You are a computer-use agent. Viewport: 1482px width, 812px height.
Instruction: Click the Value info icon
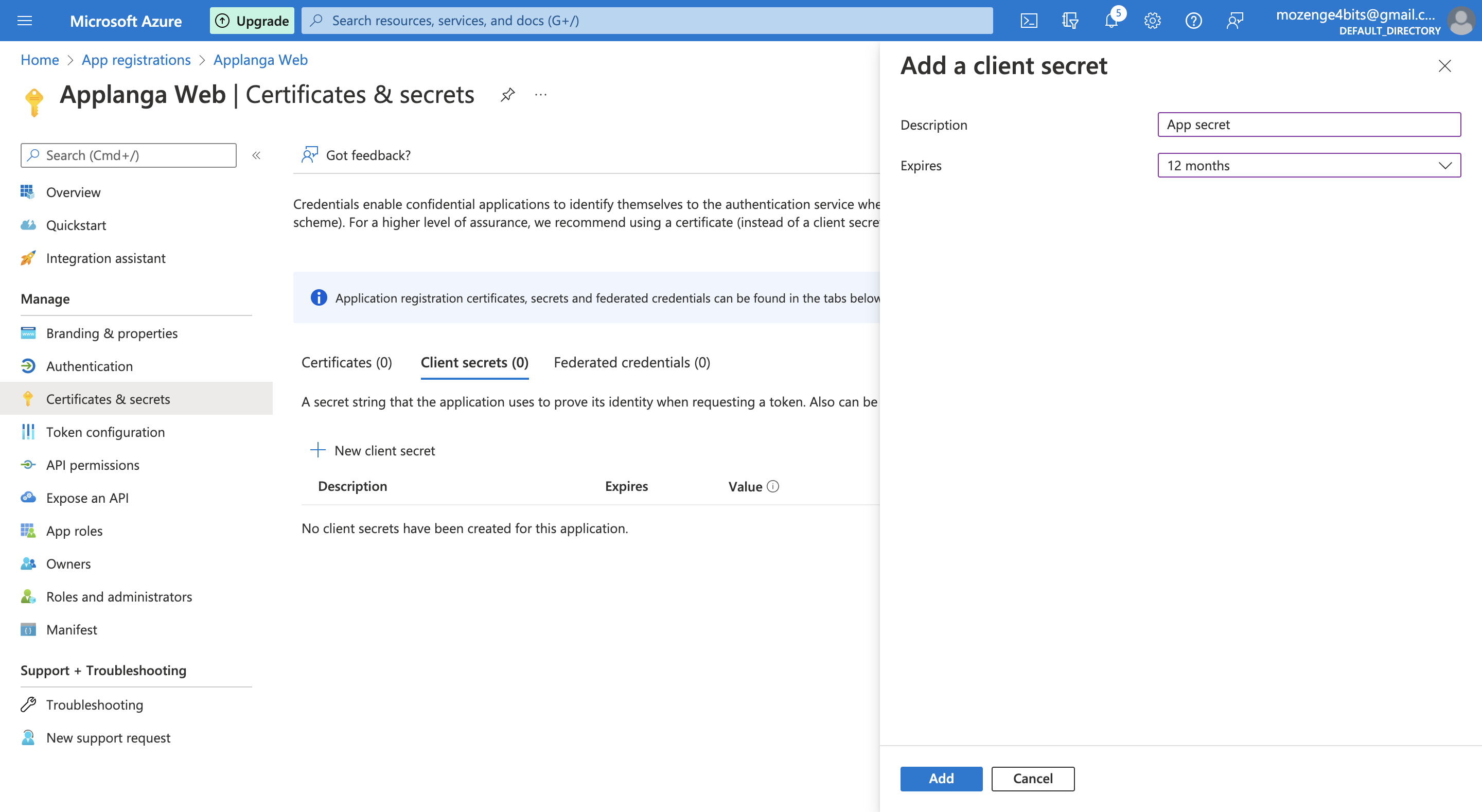click(x=773, y=486)
